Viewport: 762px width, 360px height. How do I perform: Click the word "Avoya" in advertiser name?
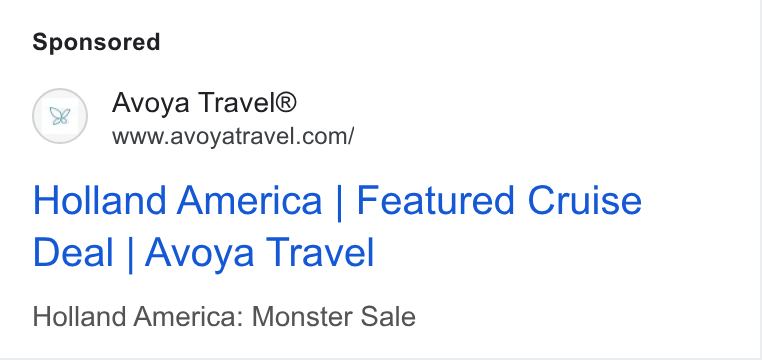tap(151, 103)
